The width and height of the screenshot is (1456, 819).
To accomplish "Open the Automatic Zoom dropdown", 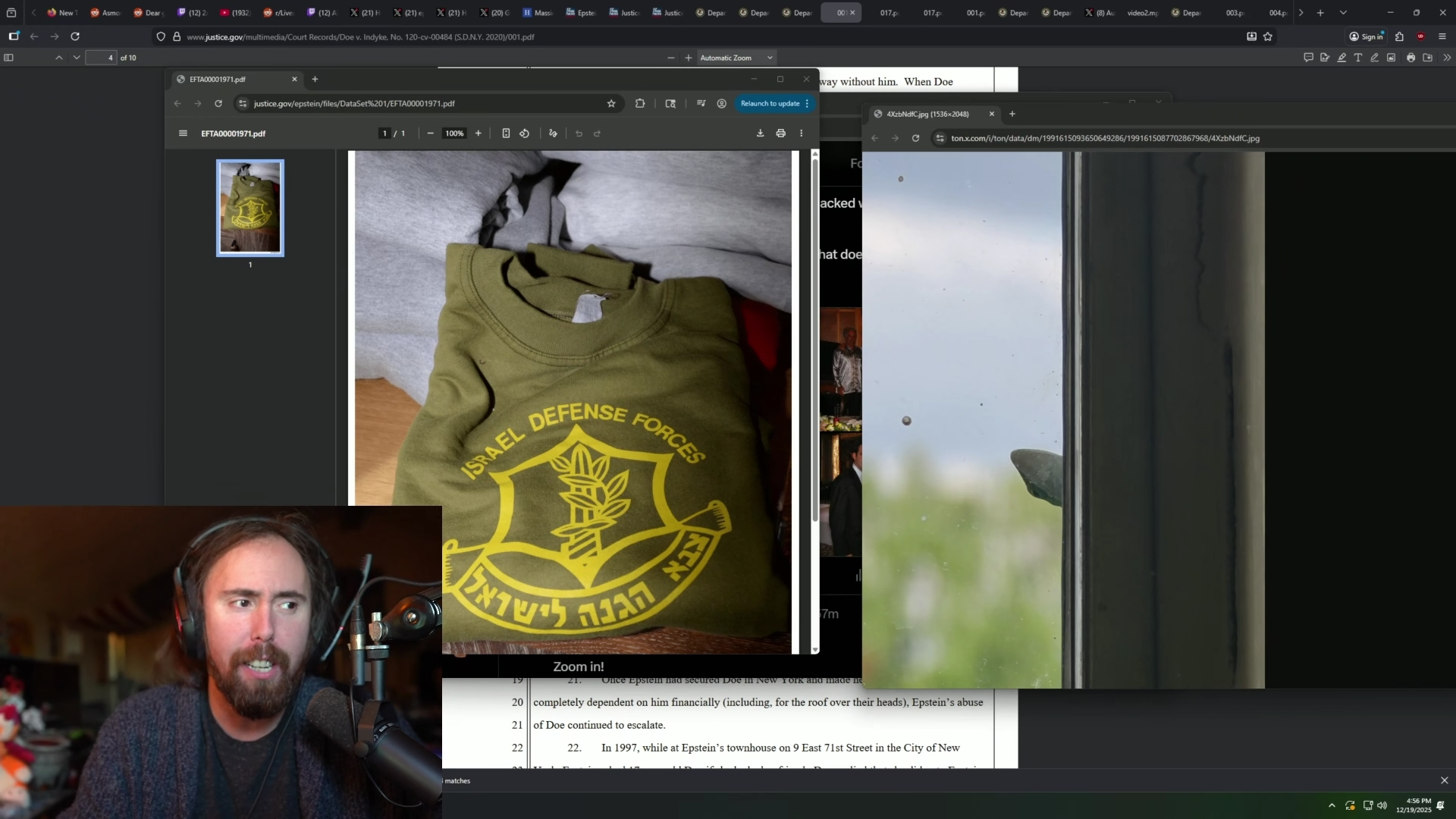I will [736, 58].
